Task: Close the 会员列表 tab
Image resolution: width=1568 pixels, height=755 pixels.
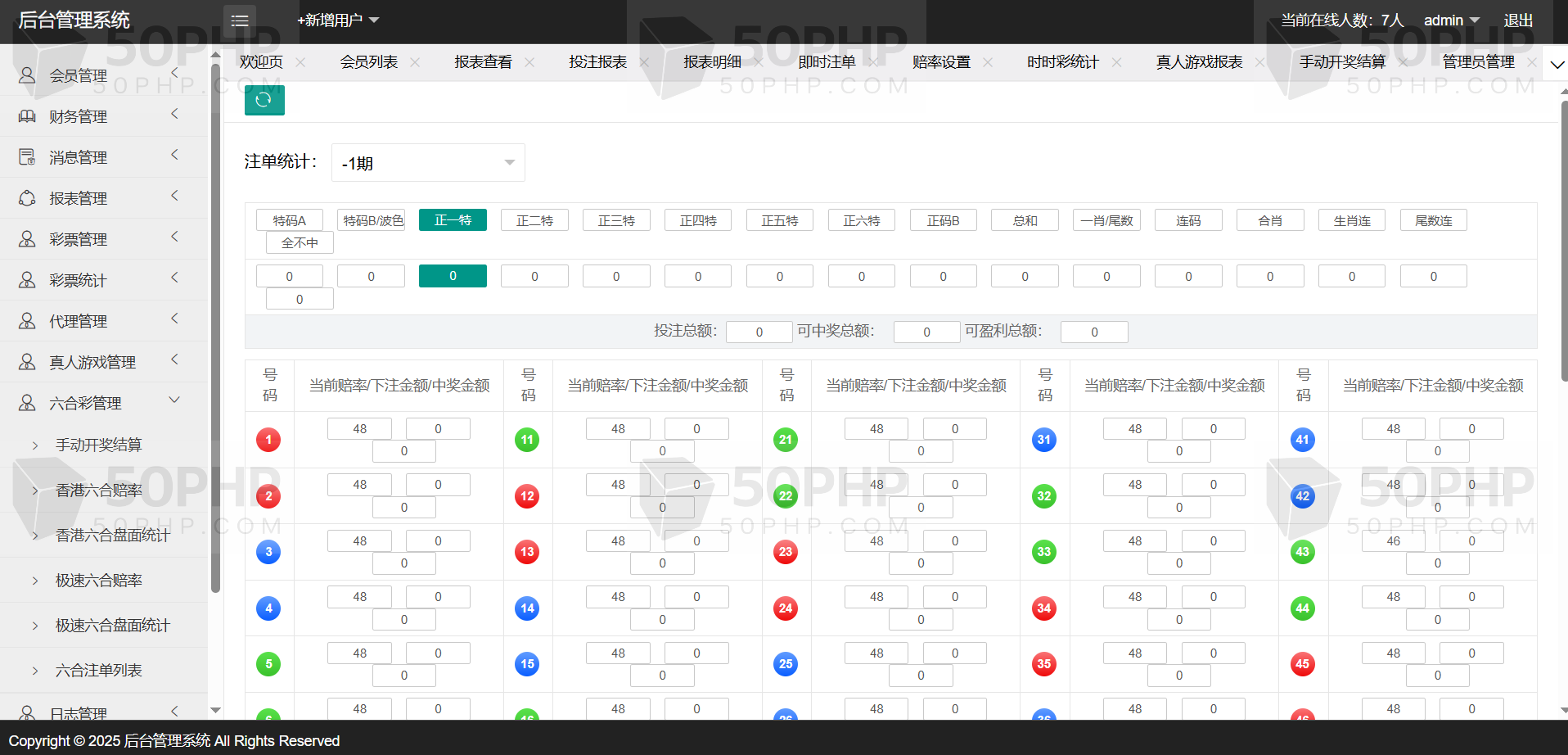Action: tap(415, 62)
